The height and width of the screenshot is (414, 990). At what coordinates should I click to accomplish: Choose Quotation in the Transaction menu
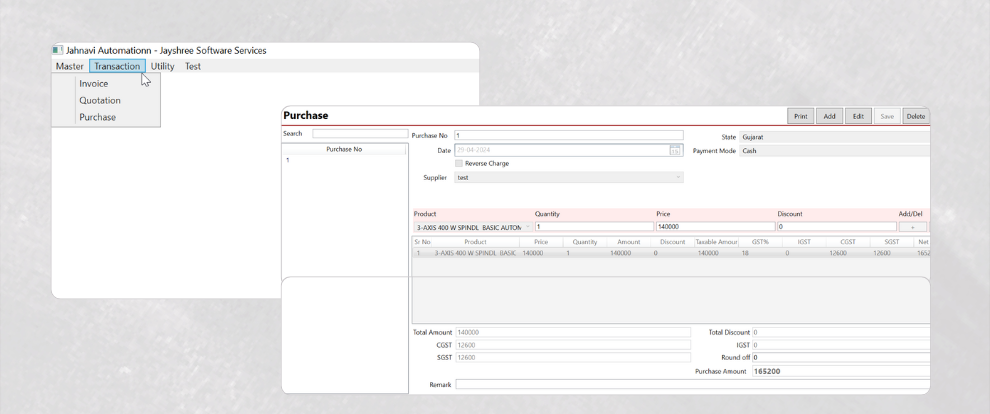tap(100, 100)
